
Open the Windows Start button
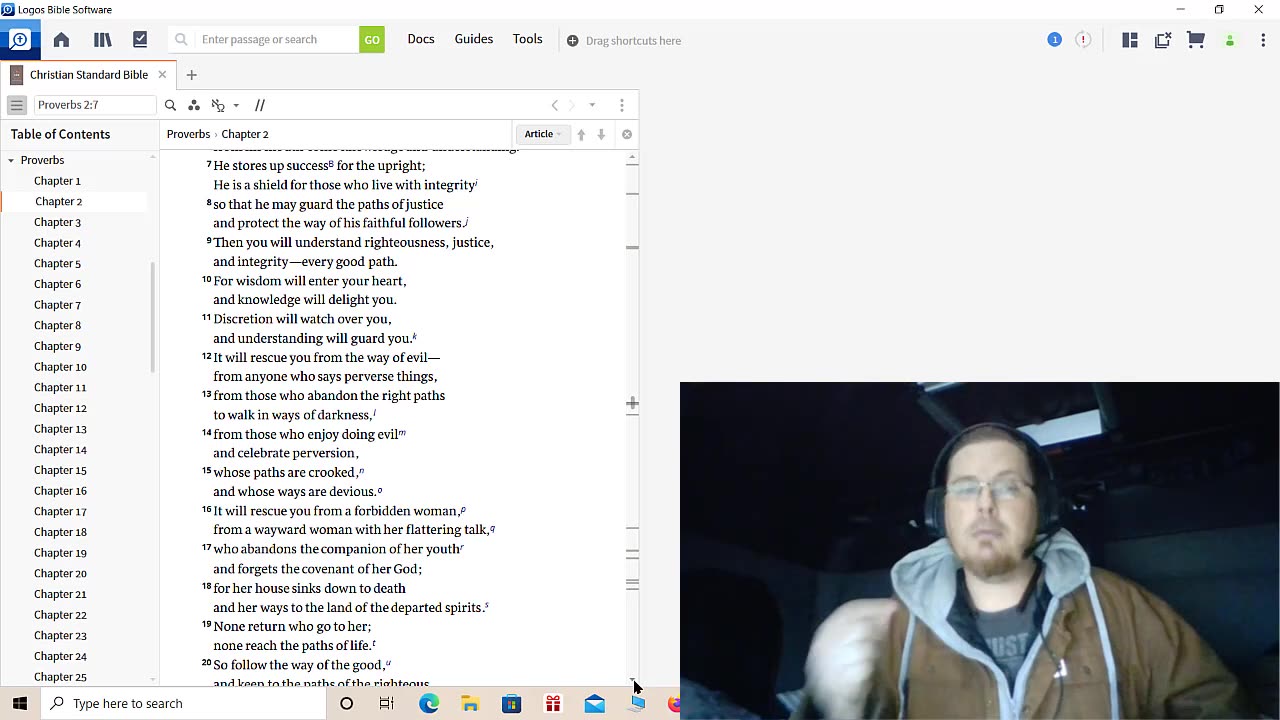click(x=20, y=703)
